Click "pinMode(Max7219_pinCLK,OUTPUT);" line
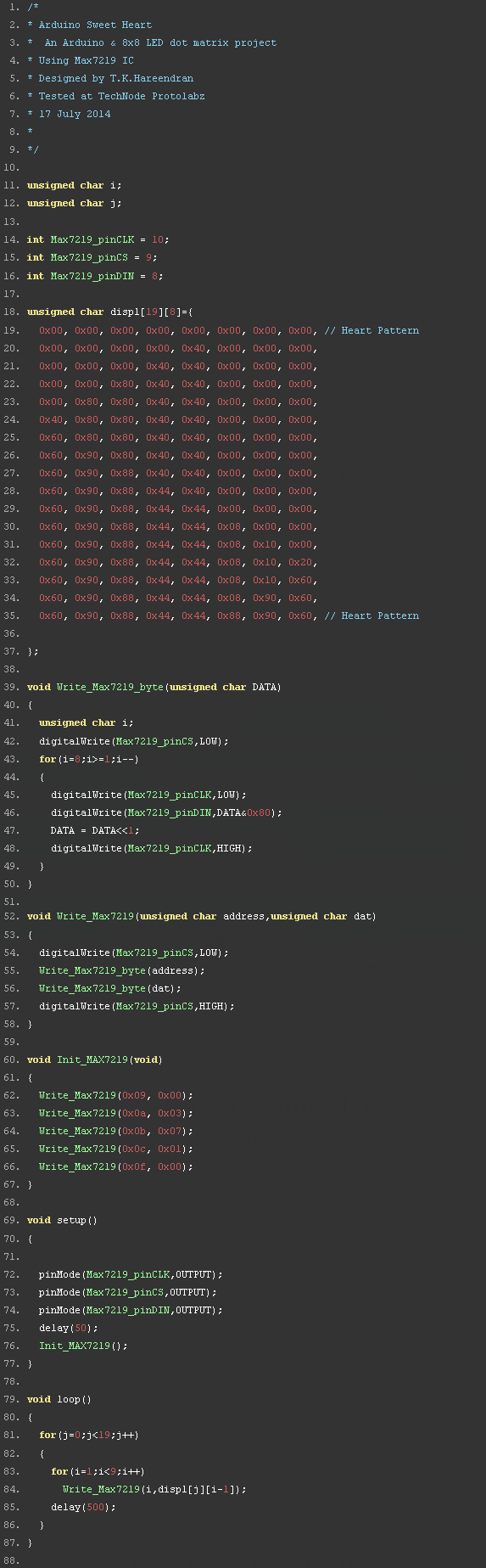 tap(131, 1274)
